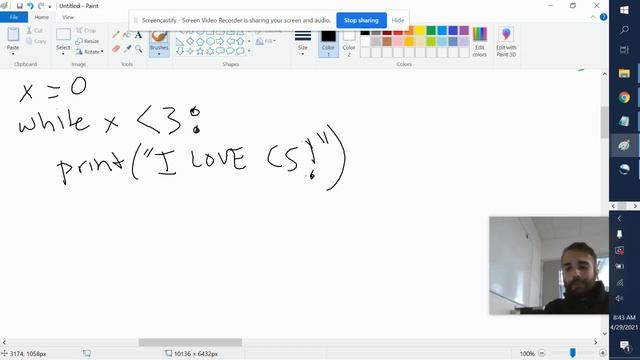Click the clock showing 8:43 AM
The height and width of the screenshot is (360, 640).
pos(624,317)
